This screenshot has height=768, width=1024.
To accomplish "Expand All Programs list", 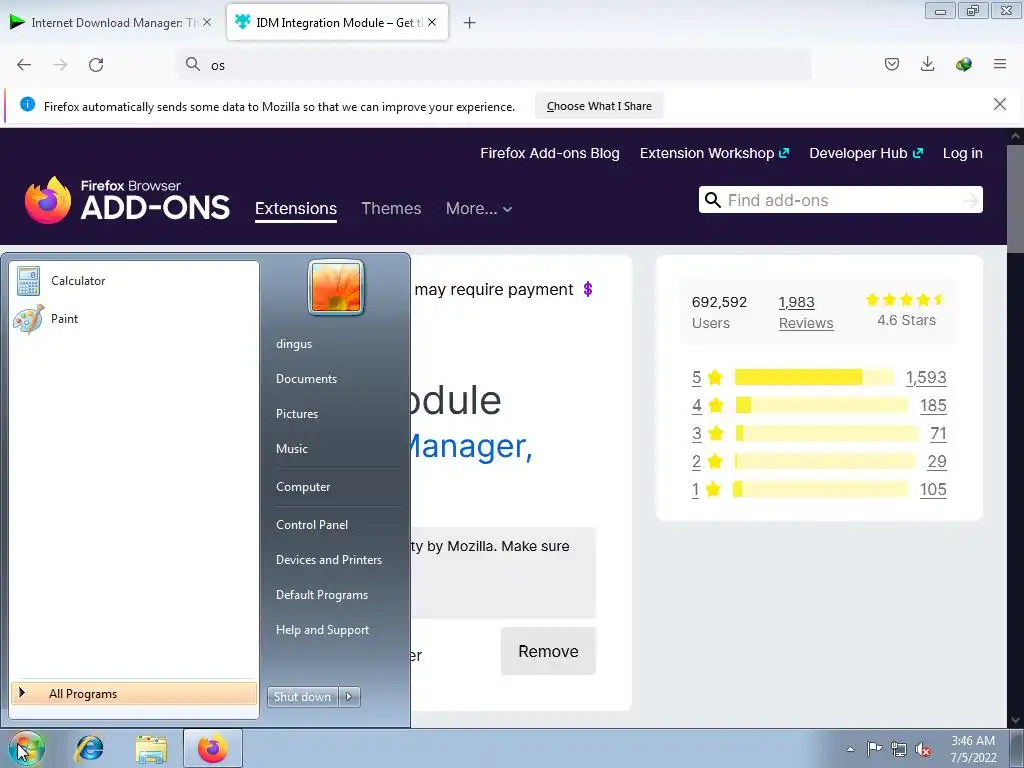I will 134,694.
